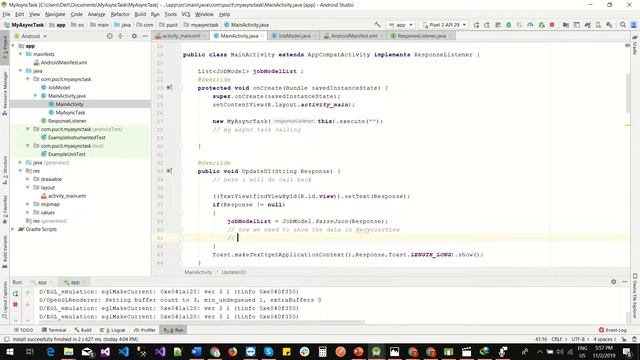Click Attach Debugger to Android Process icon

541,25
